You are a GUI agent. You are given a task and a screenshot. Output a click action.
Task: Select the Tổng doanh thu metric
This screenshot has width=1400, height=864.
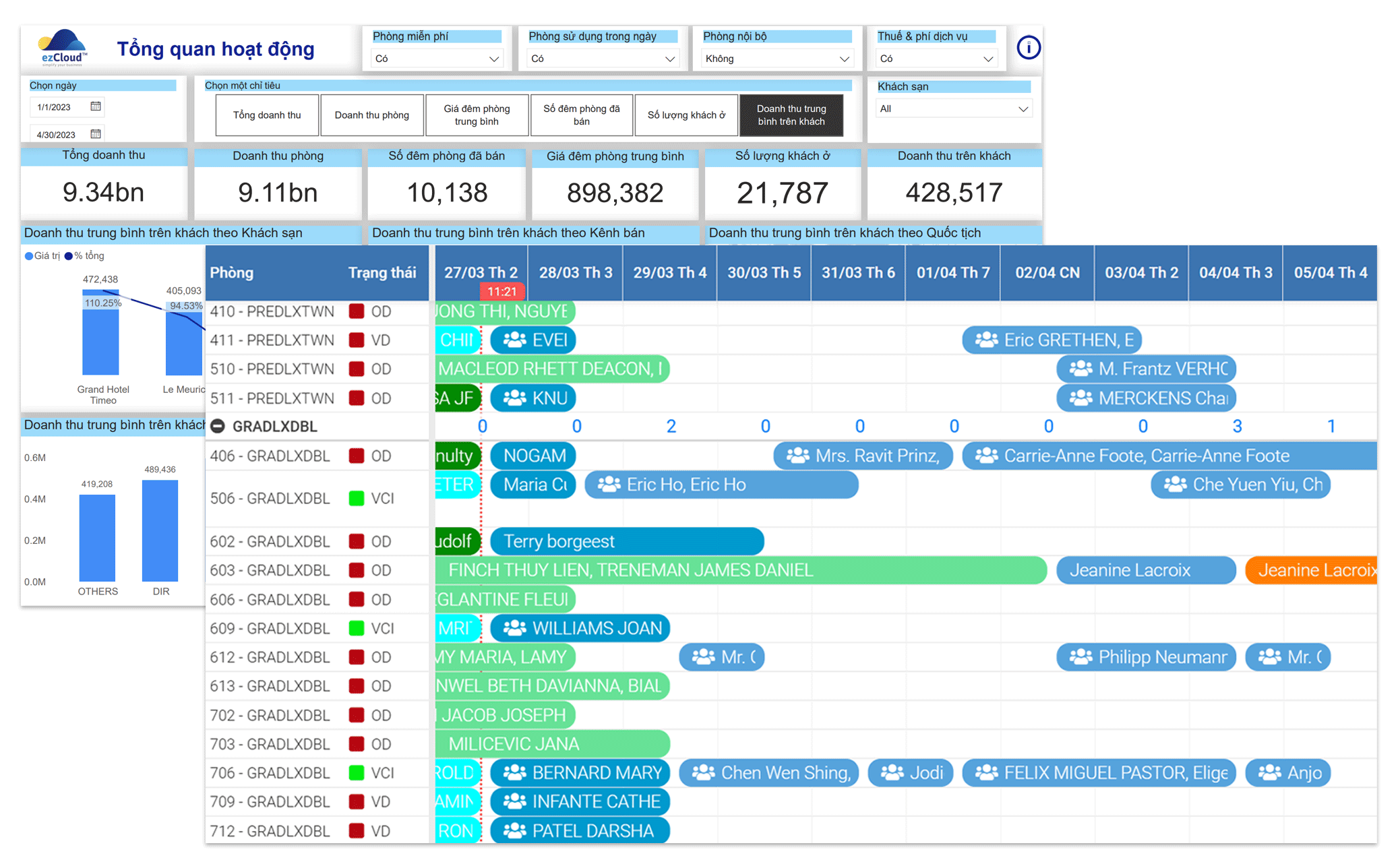click(x=267, y=115)
